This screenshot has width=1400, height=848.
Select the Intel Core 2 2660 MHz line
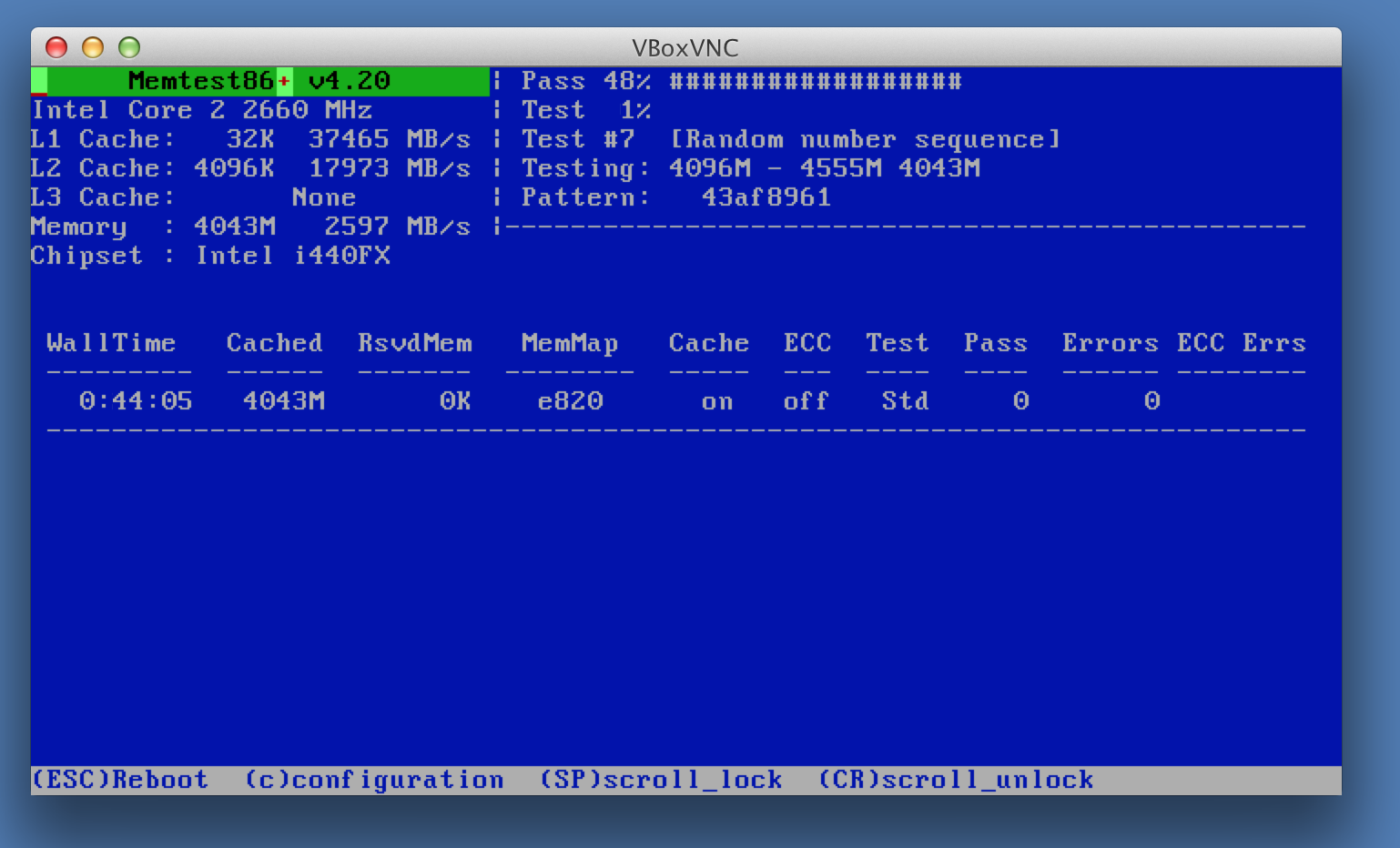(x=202, y=110)
